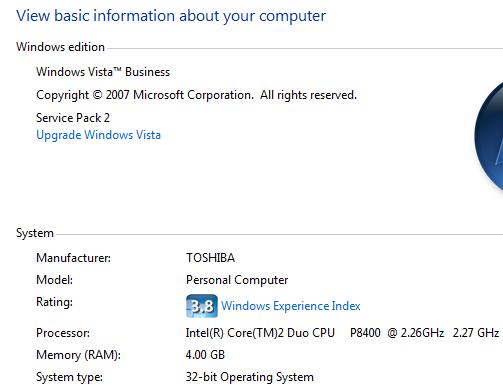503x392 pixels.
Task: Click the Upgrade Windows Vista link
Action: click(98, 135)
